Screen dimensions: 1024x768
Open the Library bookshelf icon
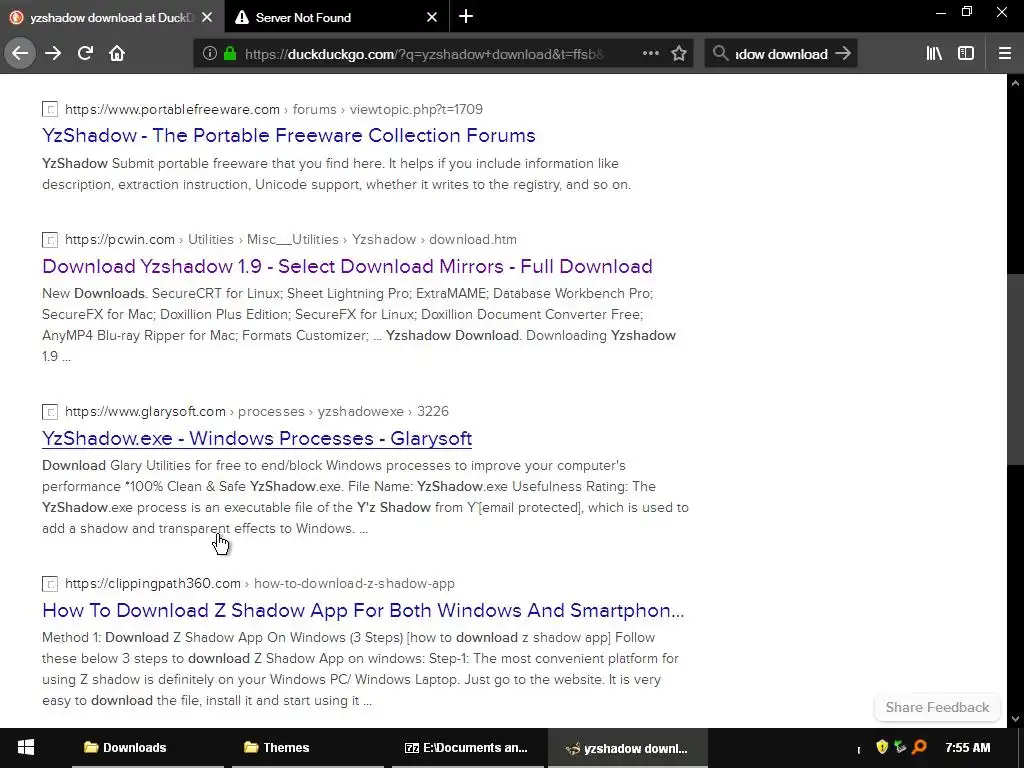tap(934, 54)
